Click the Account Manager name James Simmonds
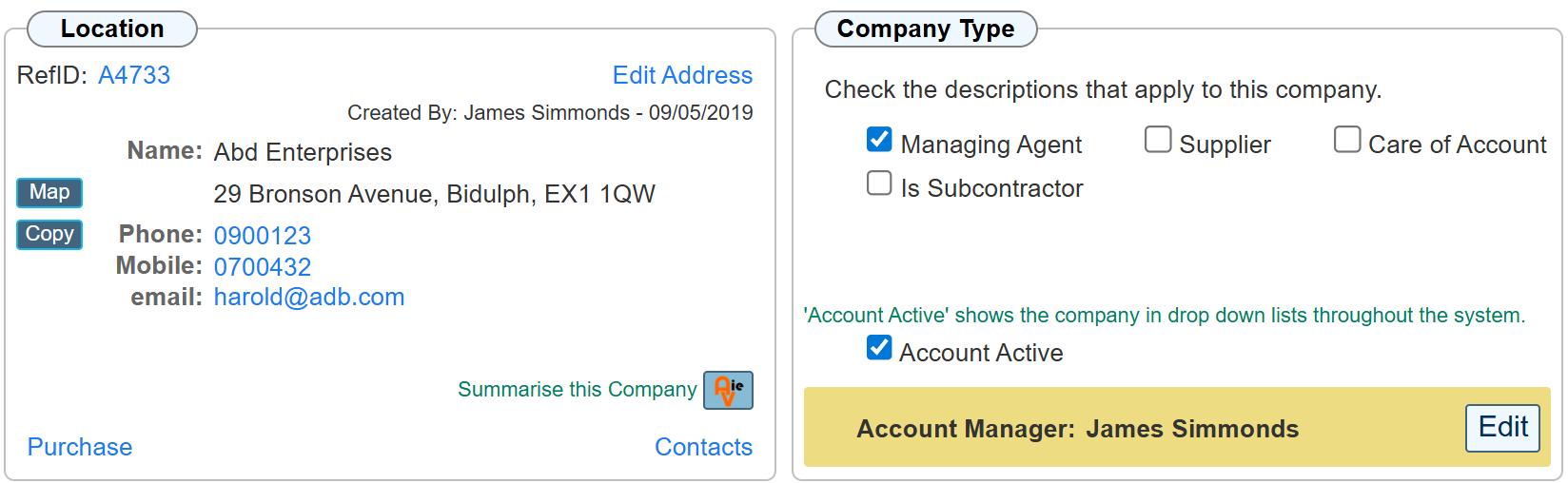Image resolution: width=1568 pixels, height=483 pixels. (1192, 429)
